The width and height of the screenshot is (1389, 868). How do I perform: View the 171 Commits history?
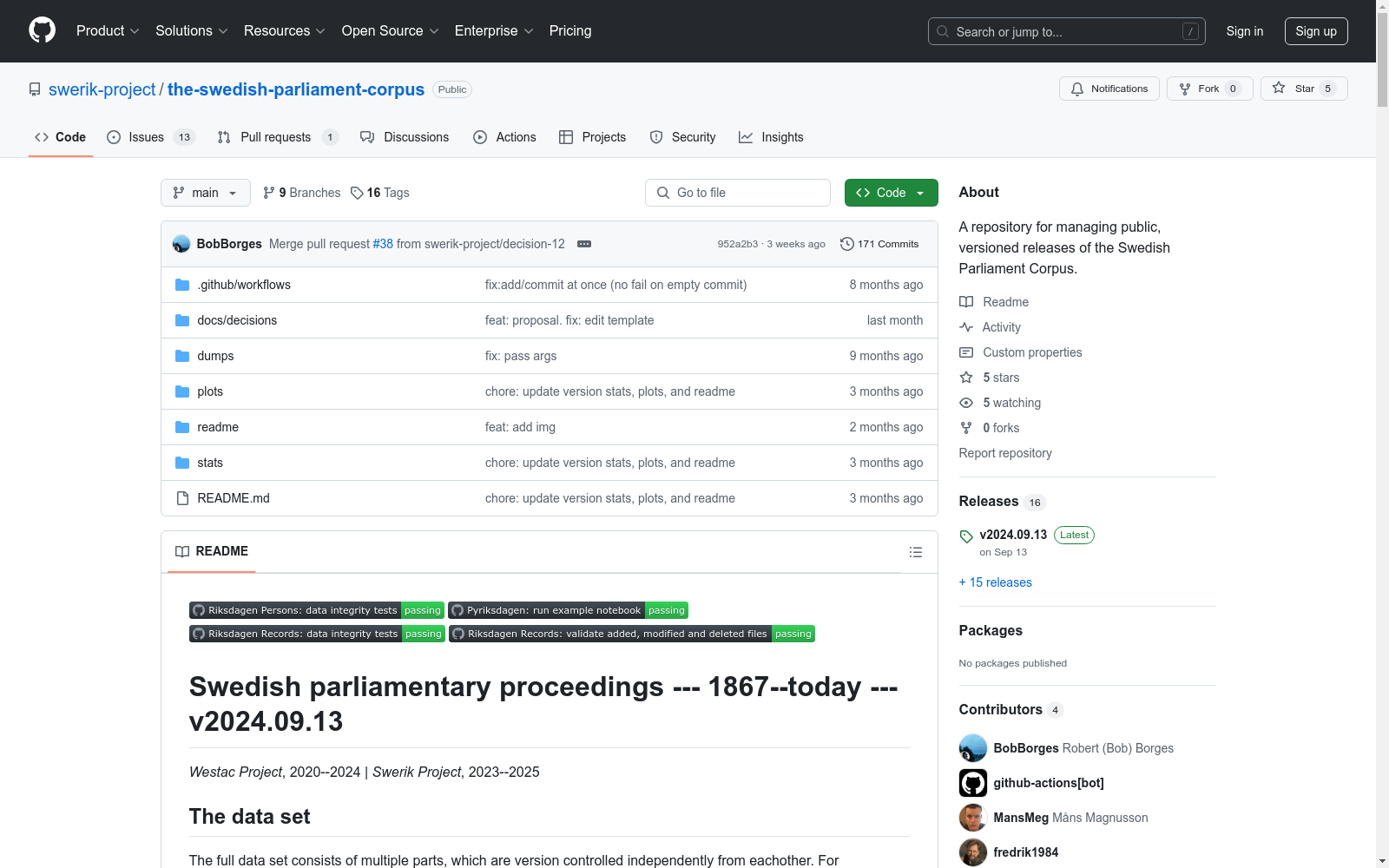(x=879, y=244)
